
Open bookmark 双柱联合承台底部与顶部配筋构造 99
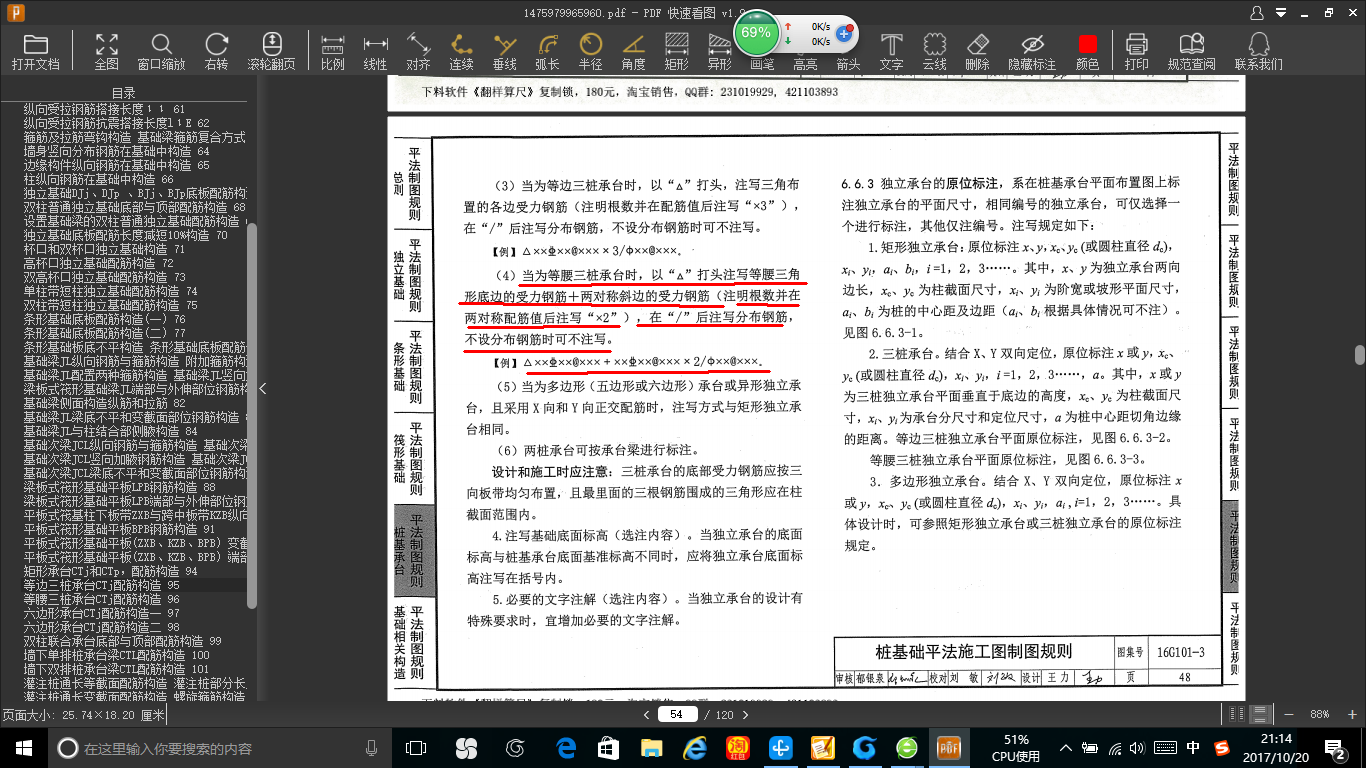(x=122, y=641)
